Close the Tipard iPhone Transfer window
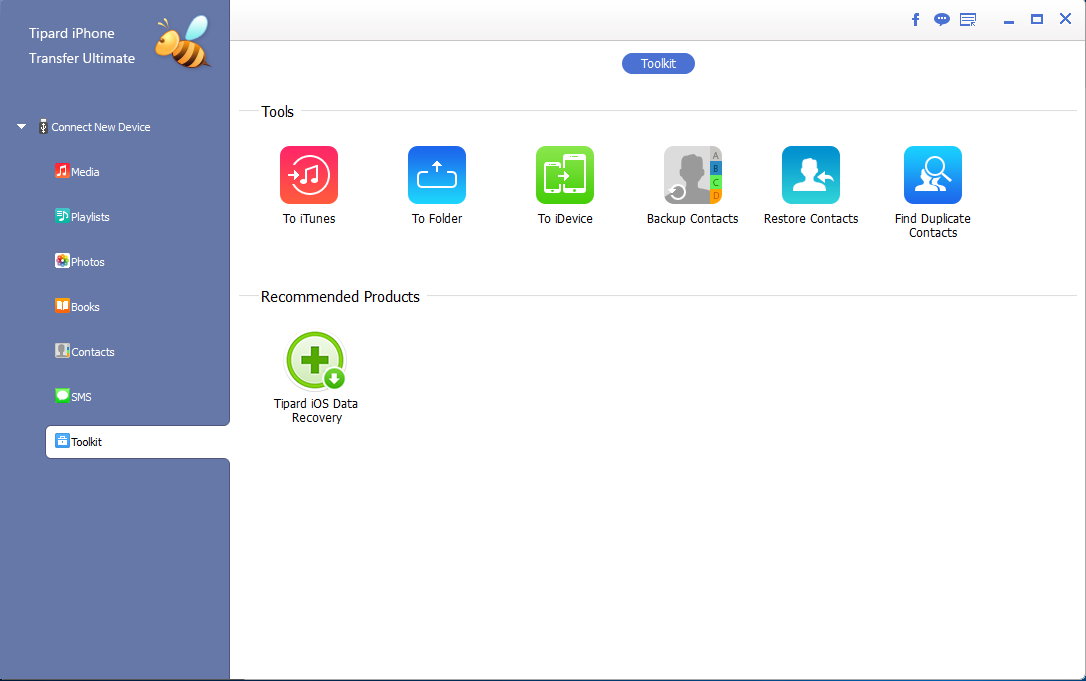 [x=1065, y=19]
